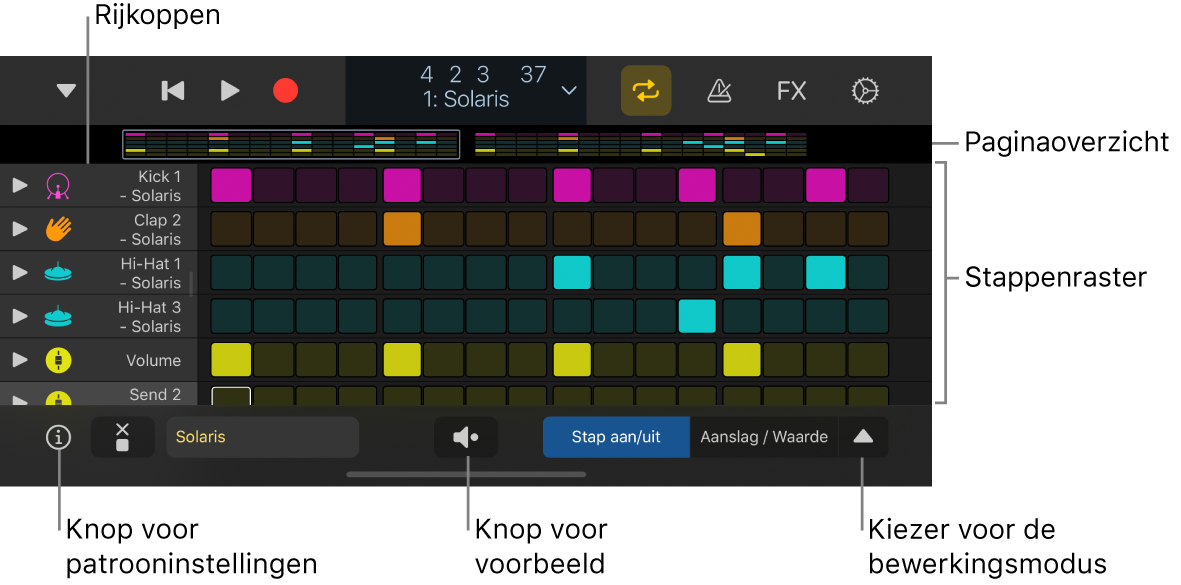The height and width of the screenshot is (585, 1181).
Task: Turn off the first Volume step
Action: 230,360
